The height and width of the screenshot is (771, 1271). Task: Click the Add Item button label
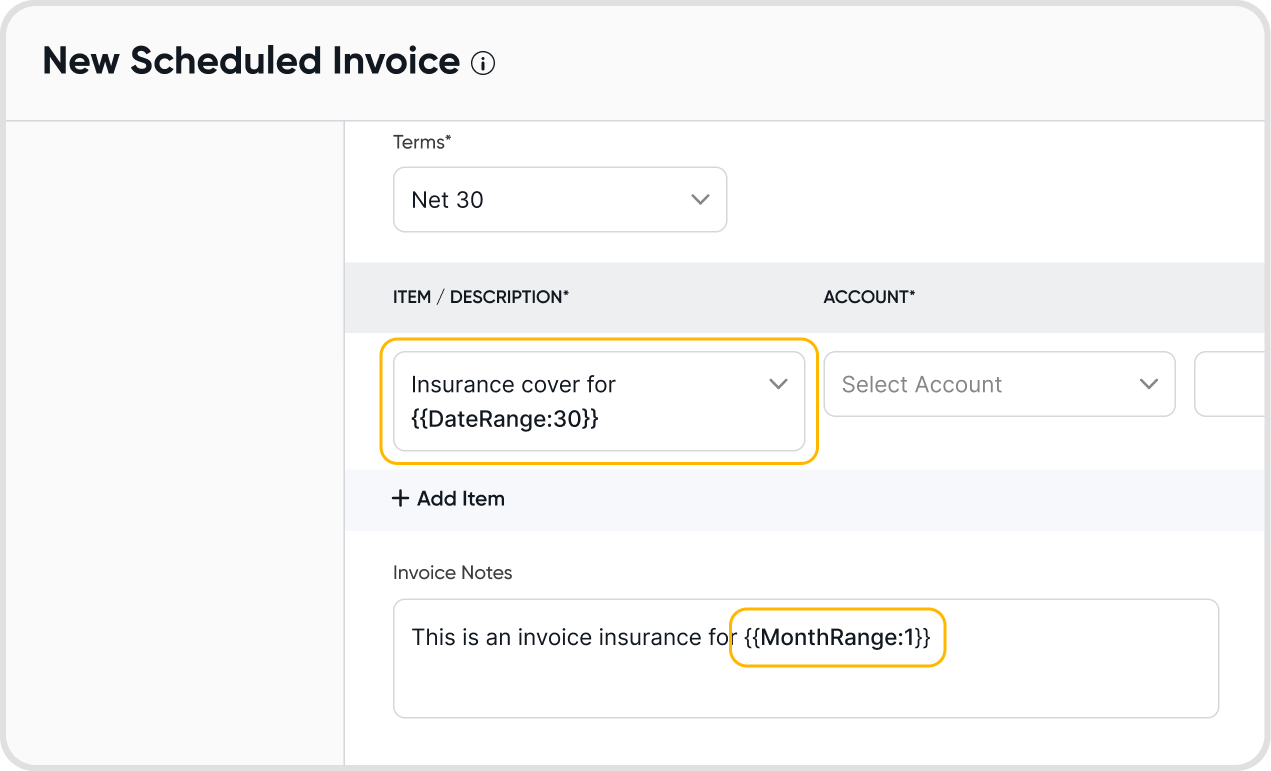pyautogui.click(x=460, y=498)
